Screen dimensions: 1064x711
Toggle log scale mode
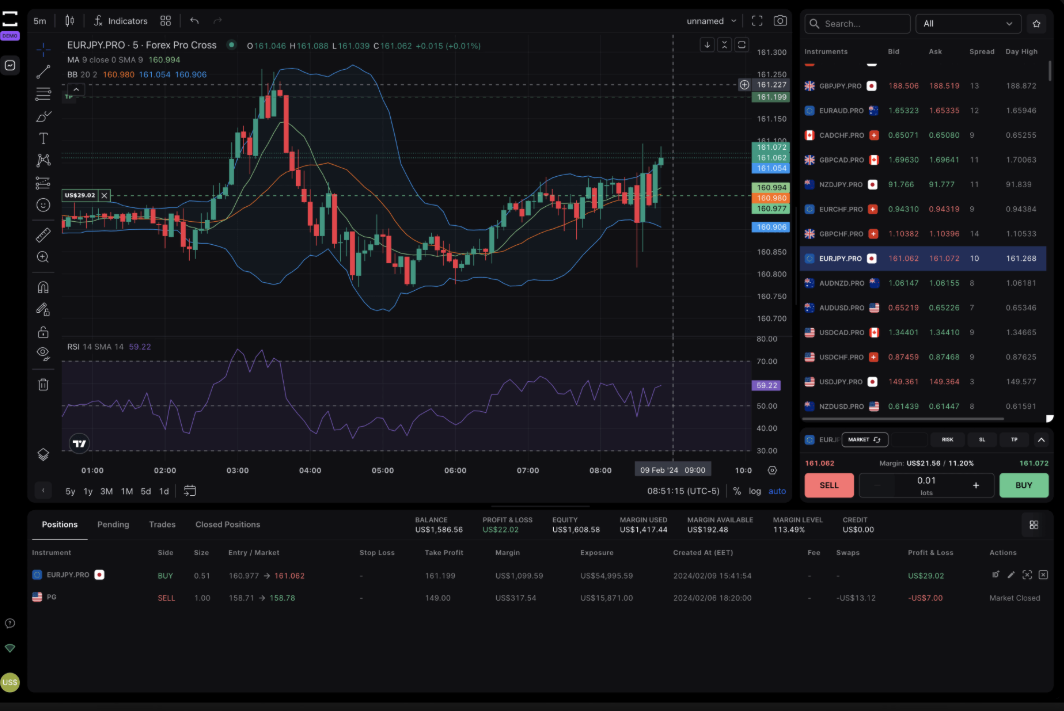[x=755, y=491]
